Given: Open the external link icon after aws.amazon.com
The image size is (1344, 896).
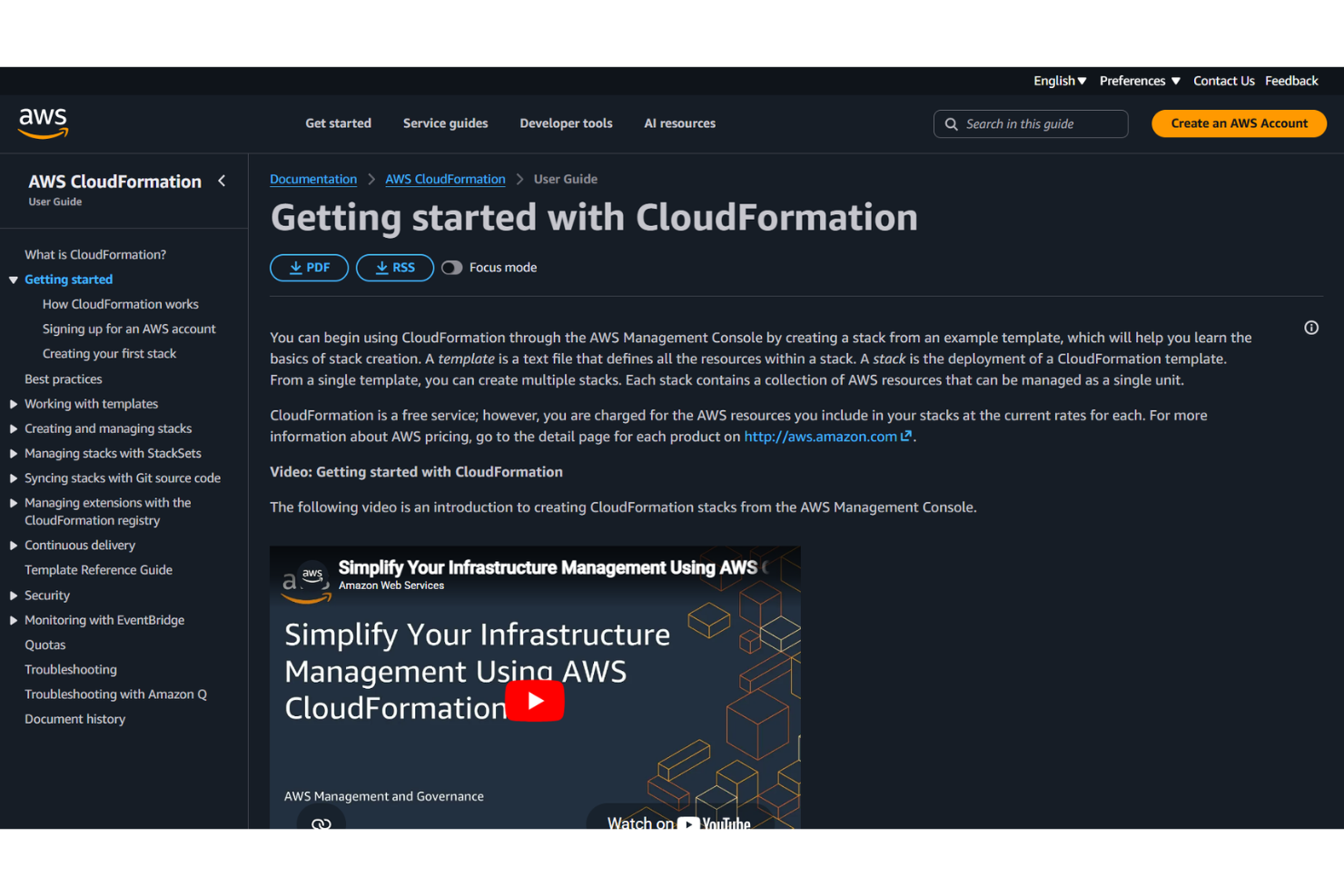Looking at the screenshot, I should (905, 437).
